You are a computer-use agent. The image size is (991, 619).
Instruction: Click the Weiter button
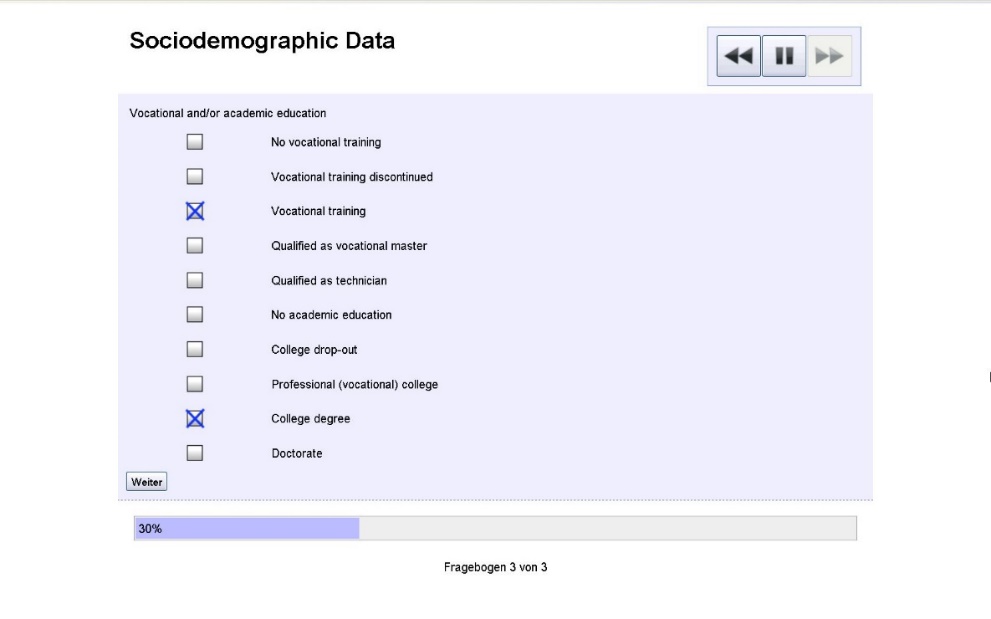pos(146,481)
